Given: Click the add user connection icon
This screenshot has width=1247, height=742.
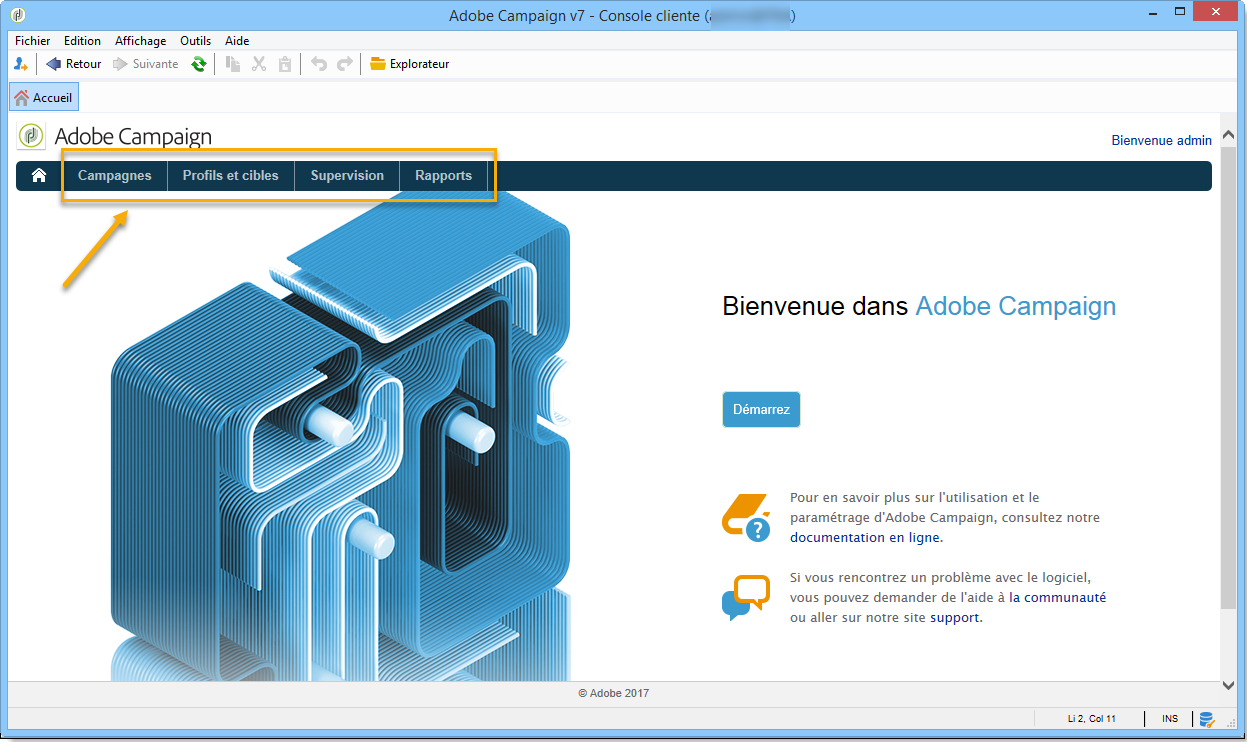Looking at the screenshot, I should 21,64.
